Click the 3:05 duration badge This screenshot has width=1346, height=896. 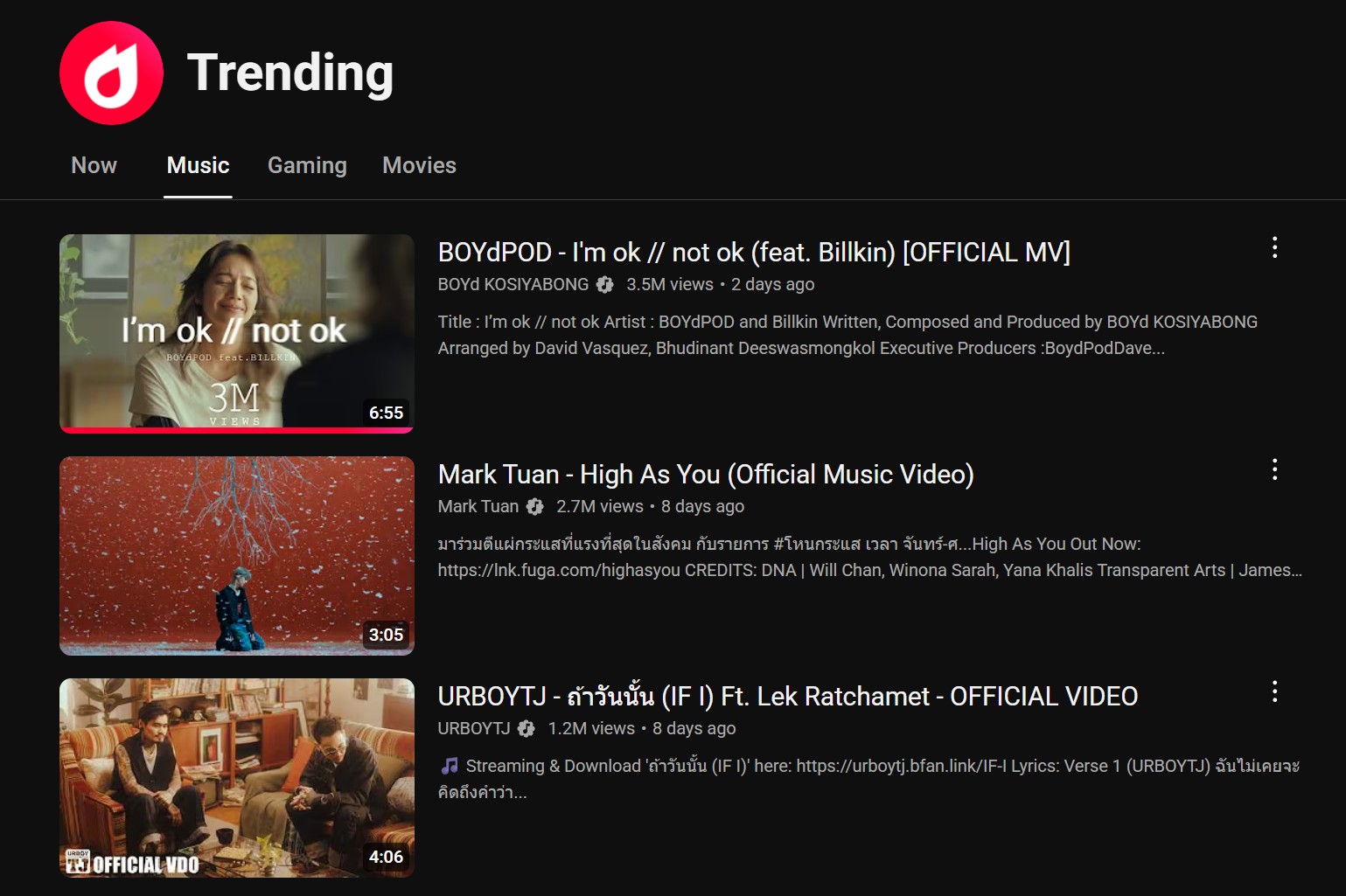pyautogui.click(x=386, y=635)
